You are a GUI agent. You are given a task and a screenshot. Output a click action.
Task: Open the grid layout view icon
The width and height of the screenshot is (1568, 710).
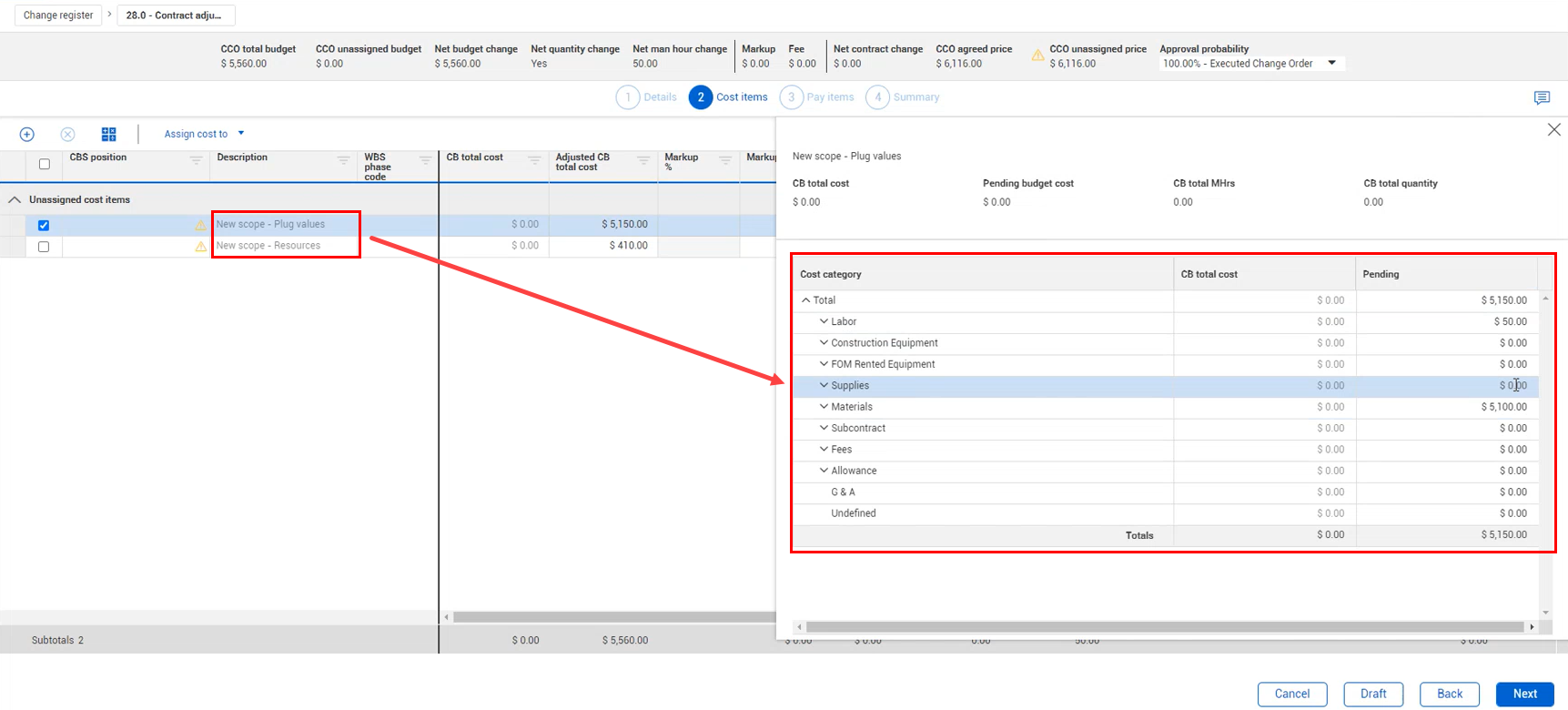pos(109,135)
